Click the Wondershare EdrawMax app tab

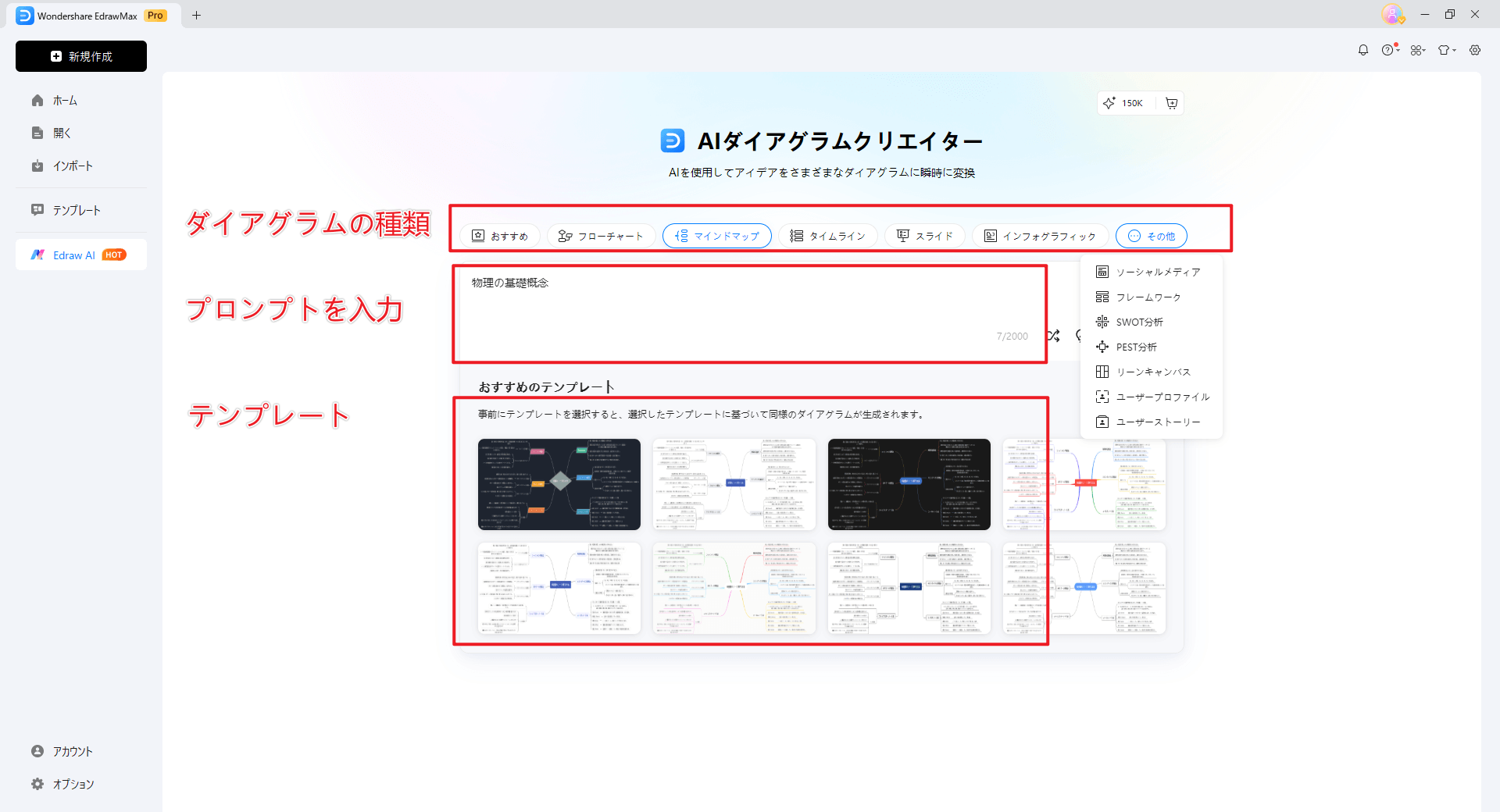pos(94,16)
